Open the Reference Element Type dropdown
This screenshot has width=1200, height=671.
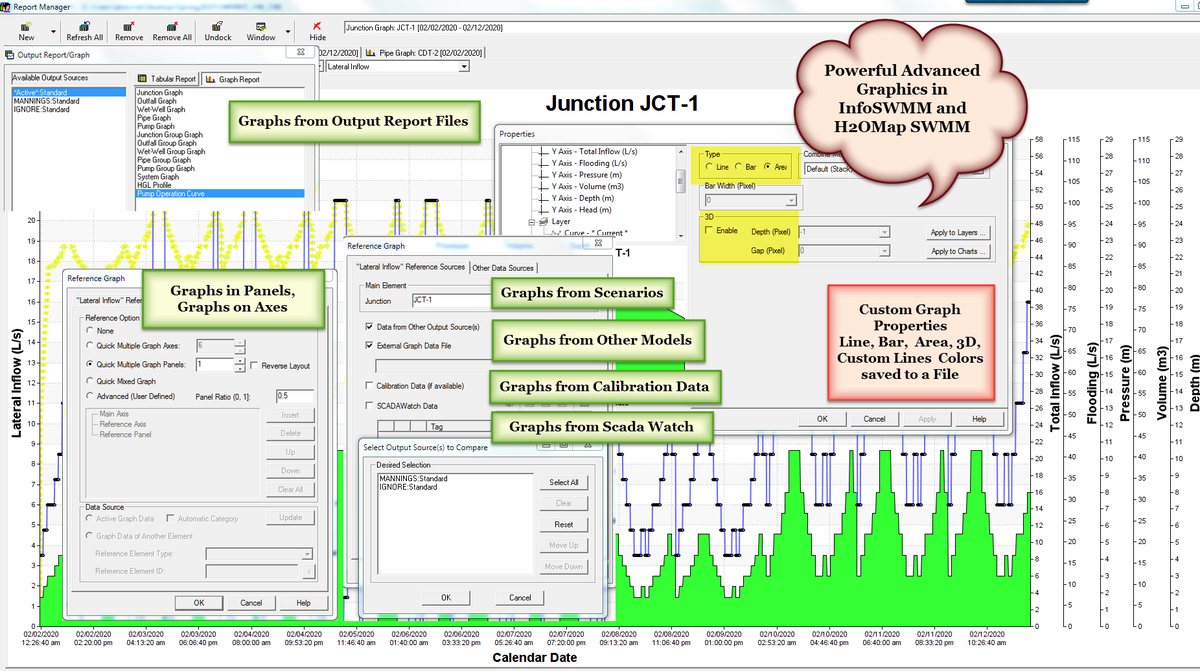pyautogui.click(x=307, y=552)
